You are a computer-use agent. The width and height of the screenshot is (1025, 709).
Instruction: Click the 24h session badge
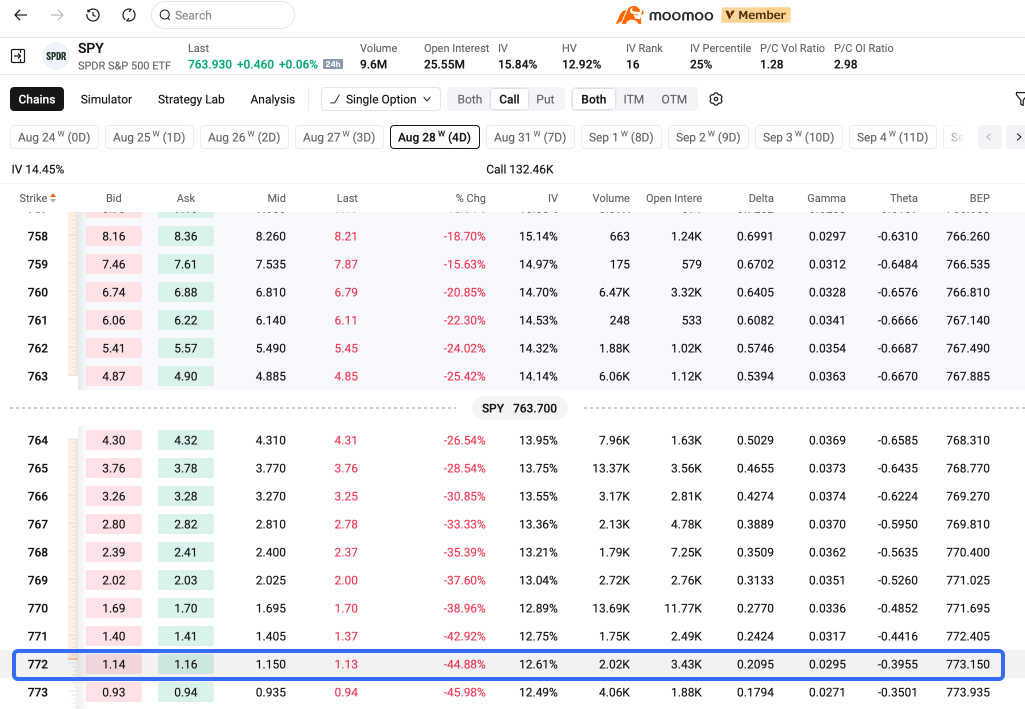point(333,64)
